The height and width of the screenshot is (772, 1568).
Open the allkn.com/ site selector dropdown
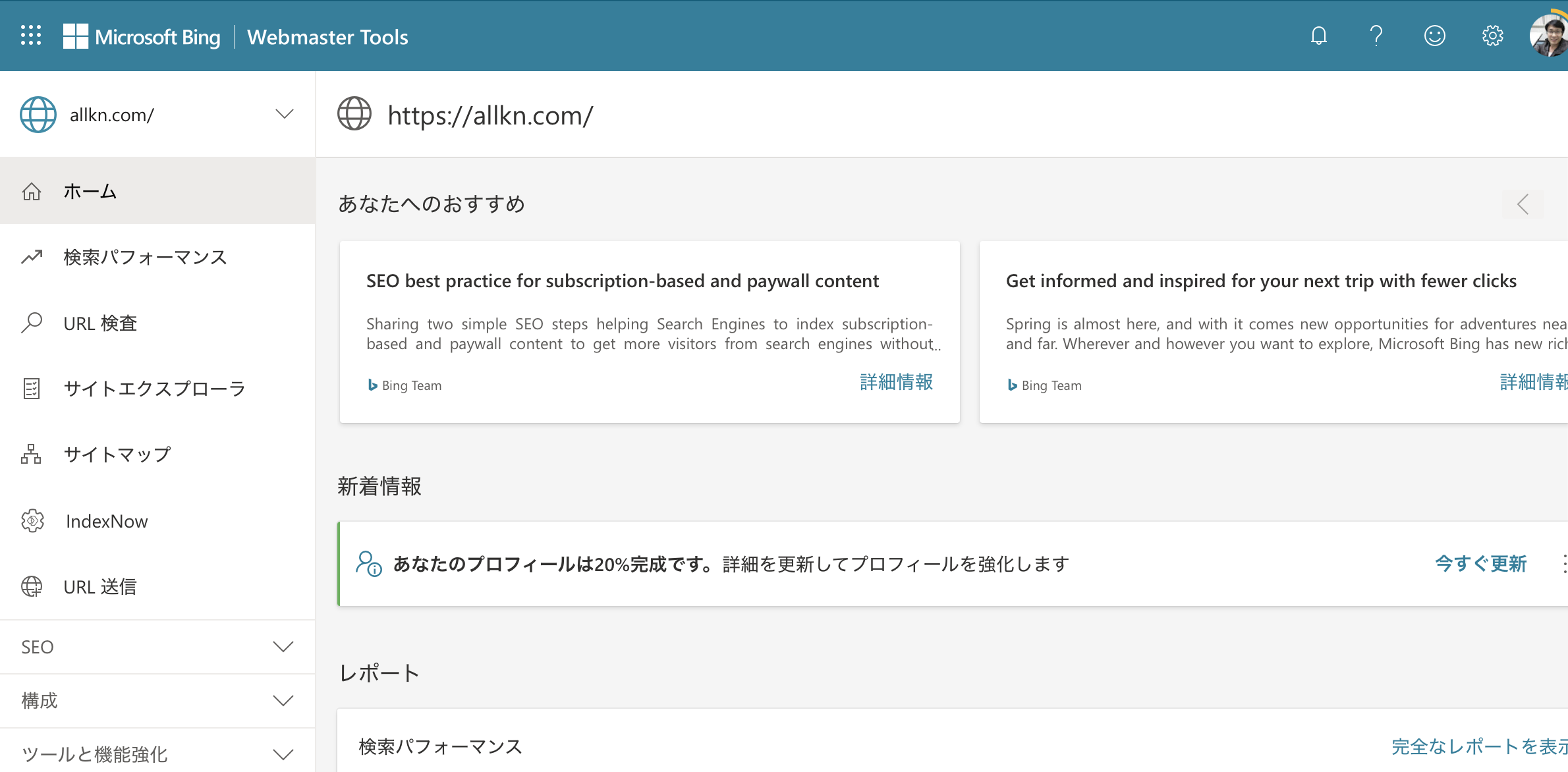pos(157,115)
